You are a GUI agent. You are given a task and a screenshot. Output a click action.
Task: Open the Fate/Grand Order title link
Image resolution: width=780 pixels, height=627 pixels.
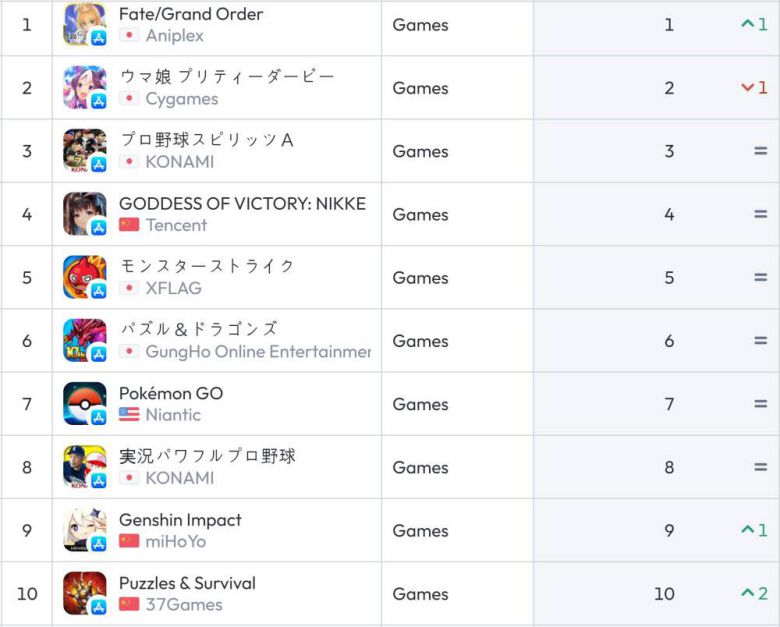pyautogui.click(x=191, y=14)
